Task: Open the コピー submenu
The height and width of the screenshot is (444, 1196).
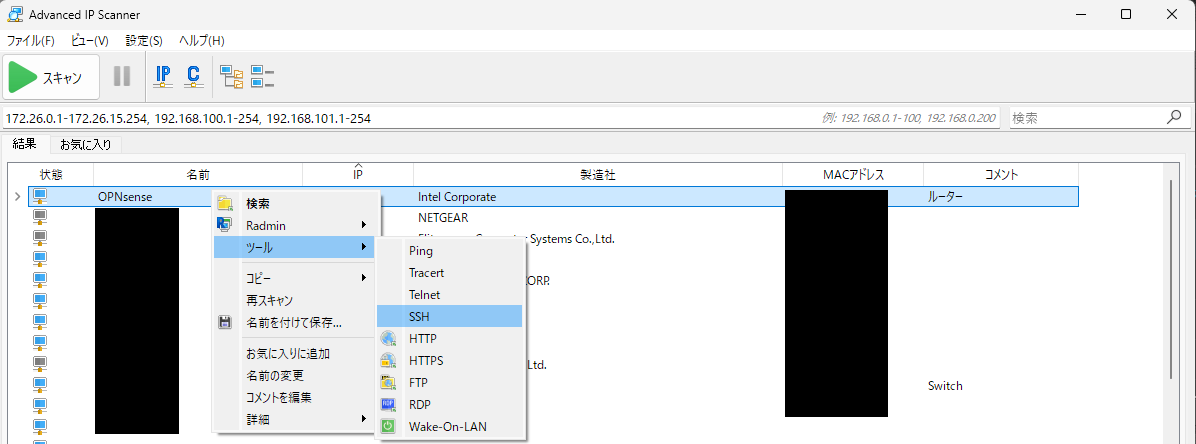Action: click(x=296, y=278)
